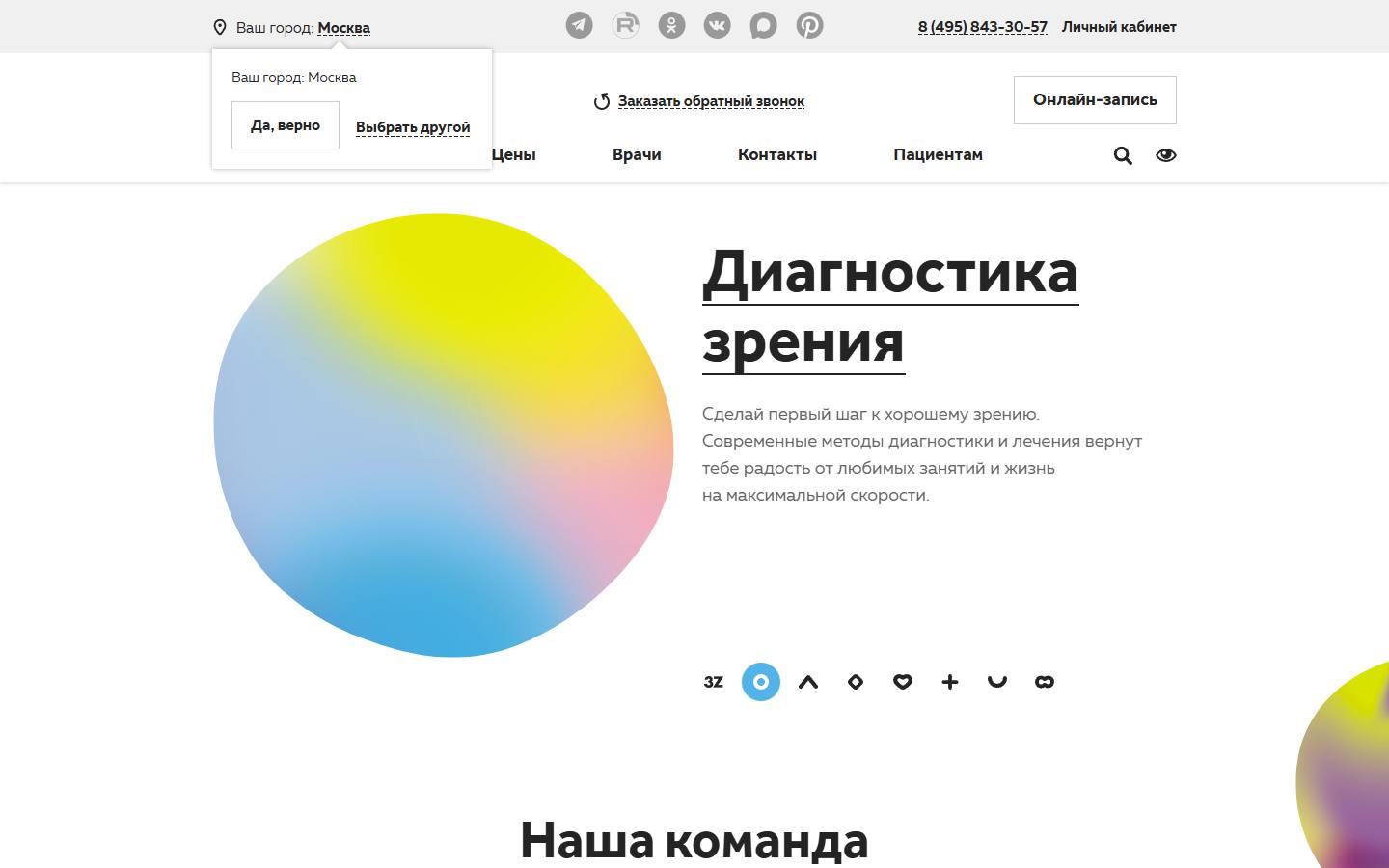Select the caret-up slide icon
1389x868 pixels.
pyautogui.click(x=808, y=682)
